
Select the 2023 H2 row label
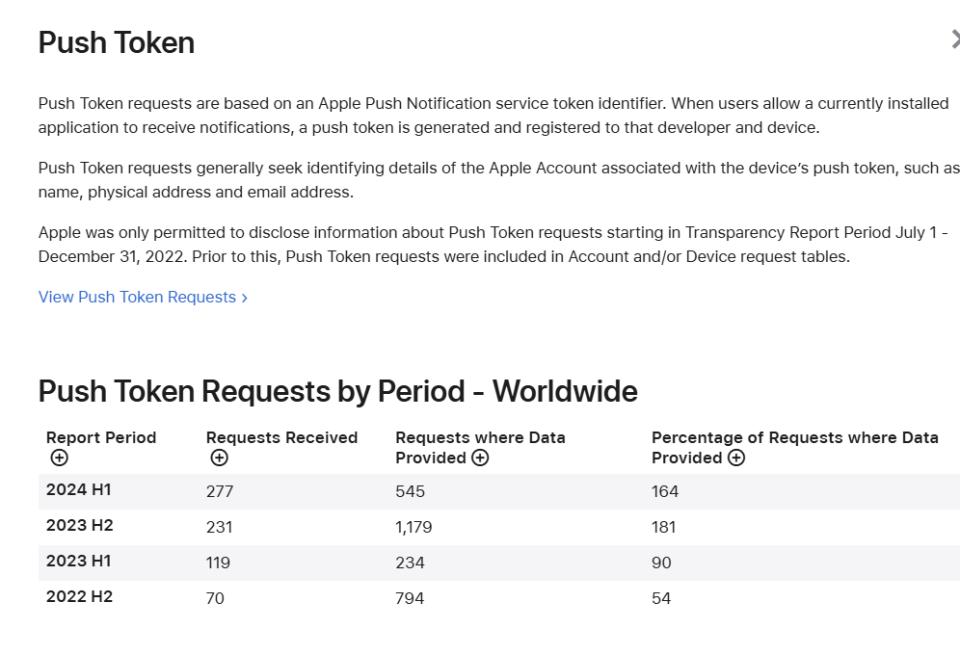click(x=80, y=525)
